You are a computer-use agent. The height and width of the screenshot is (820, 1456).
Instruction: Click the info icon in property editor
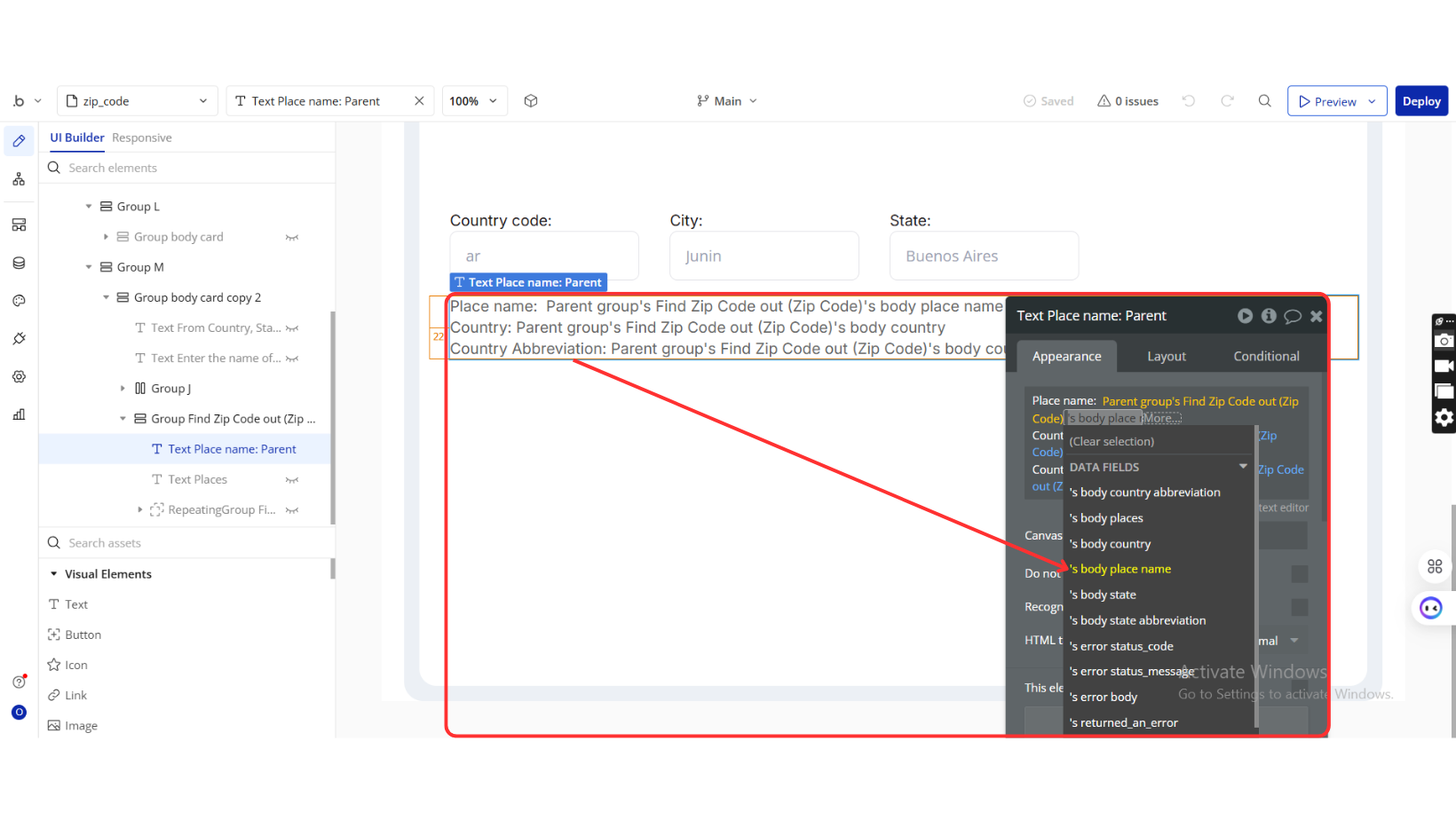[x=1269, y=316]
